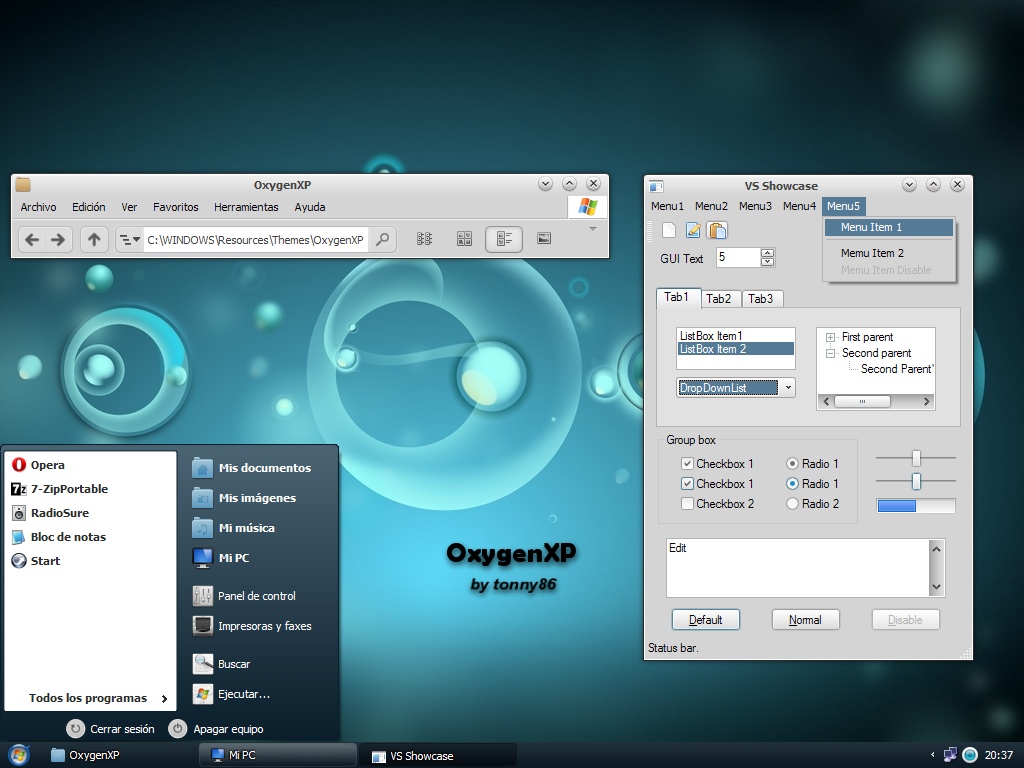Click Cerrar sesión button
Image resolution: width=1024 pixels, height=768 pixels.
tap(111, 729)
